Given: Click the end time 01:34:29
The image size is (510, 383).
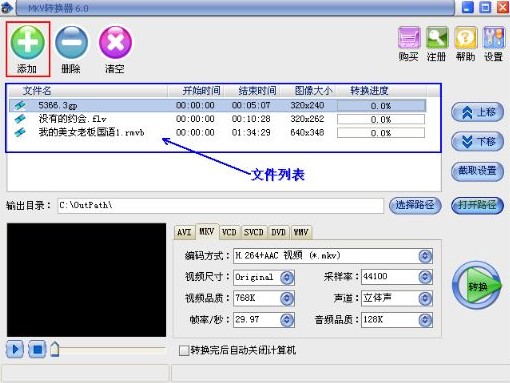Looking at the screenshot, I should click(251, 133).
